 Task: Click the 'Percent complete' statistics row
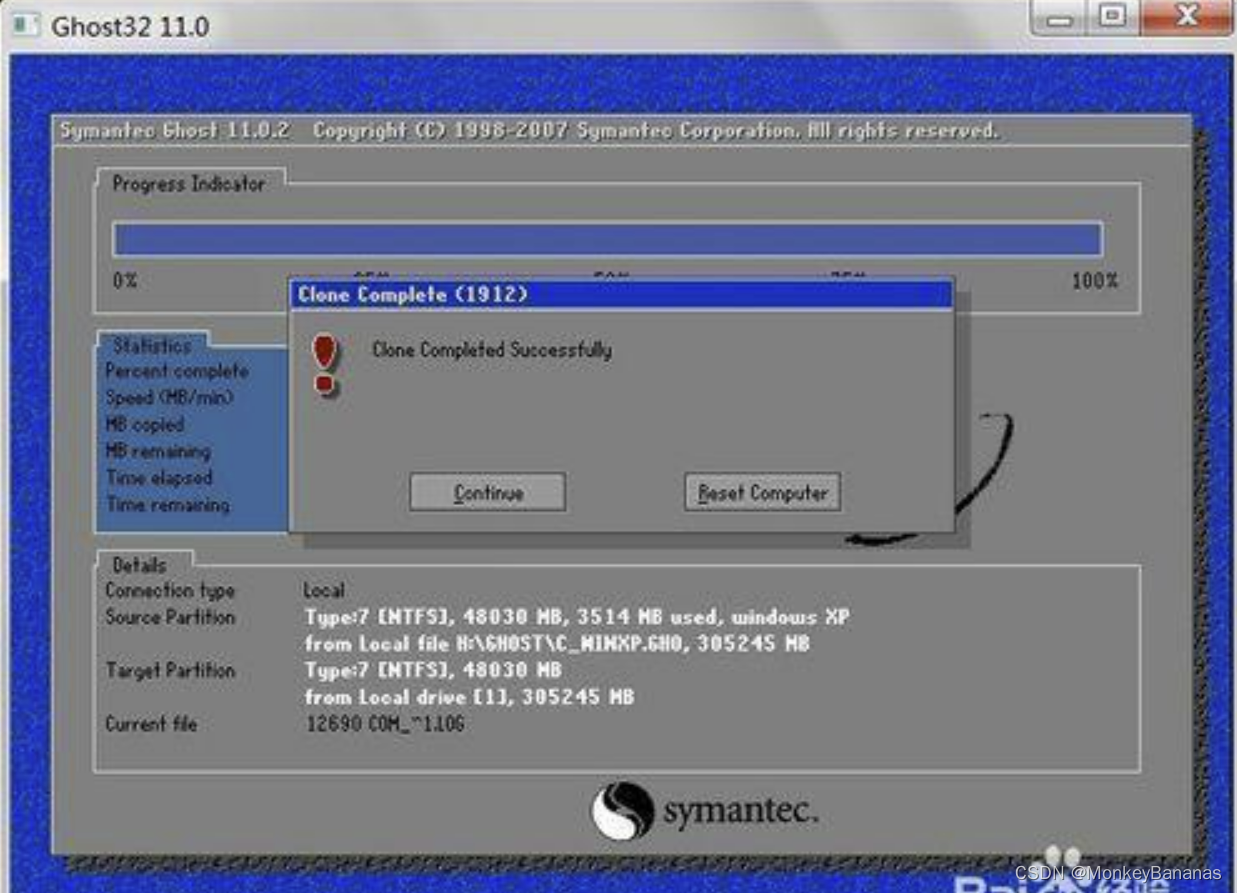177,371
